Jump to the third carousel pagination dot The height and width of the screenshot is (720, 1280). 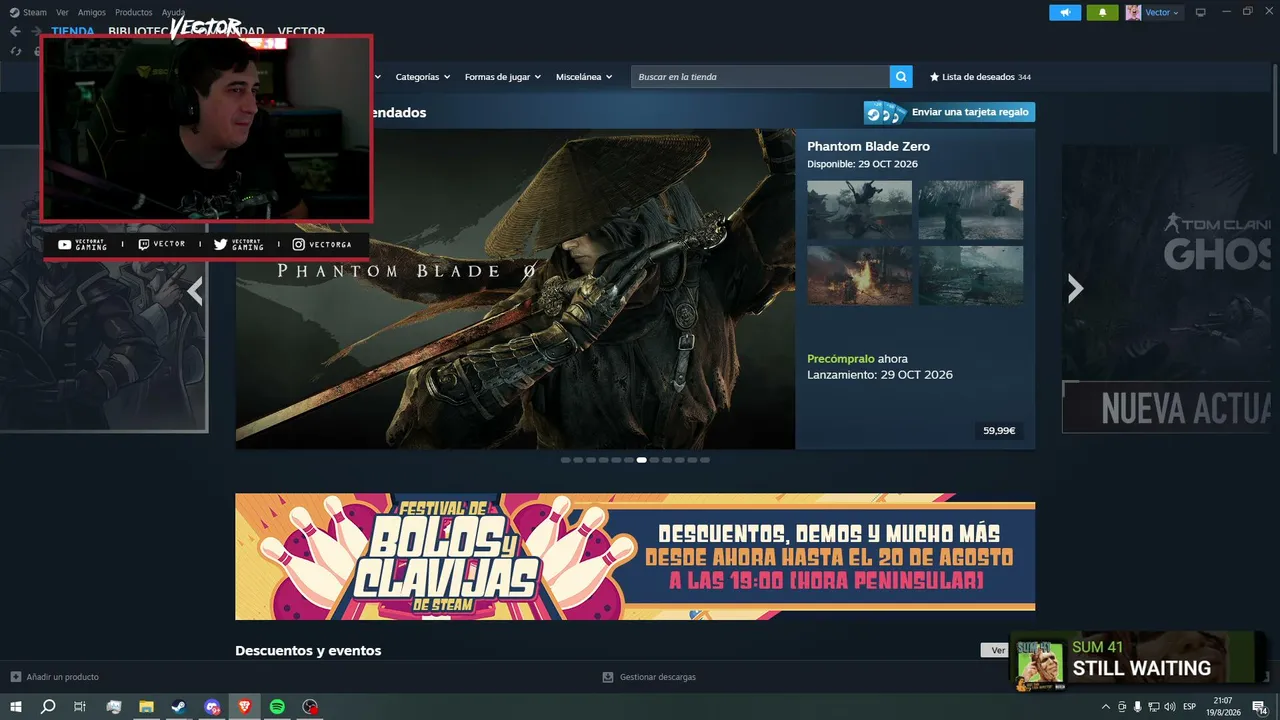(x=591, y=460)
